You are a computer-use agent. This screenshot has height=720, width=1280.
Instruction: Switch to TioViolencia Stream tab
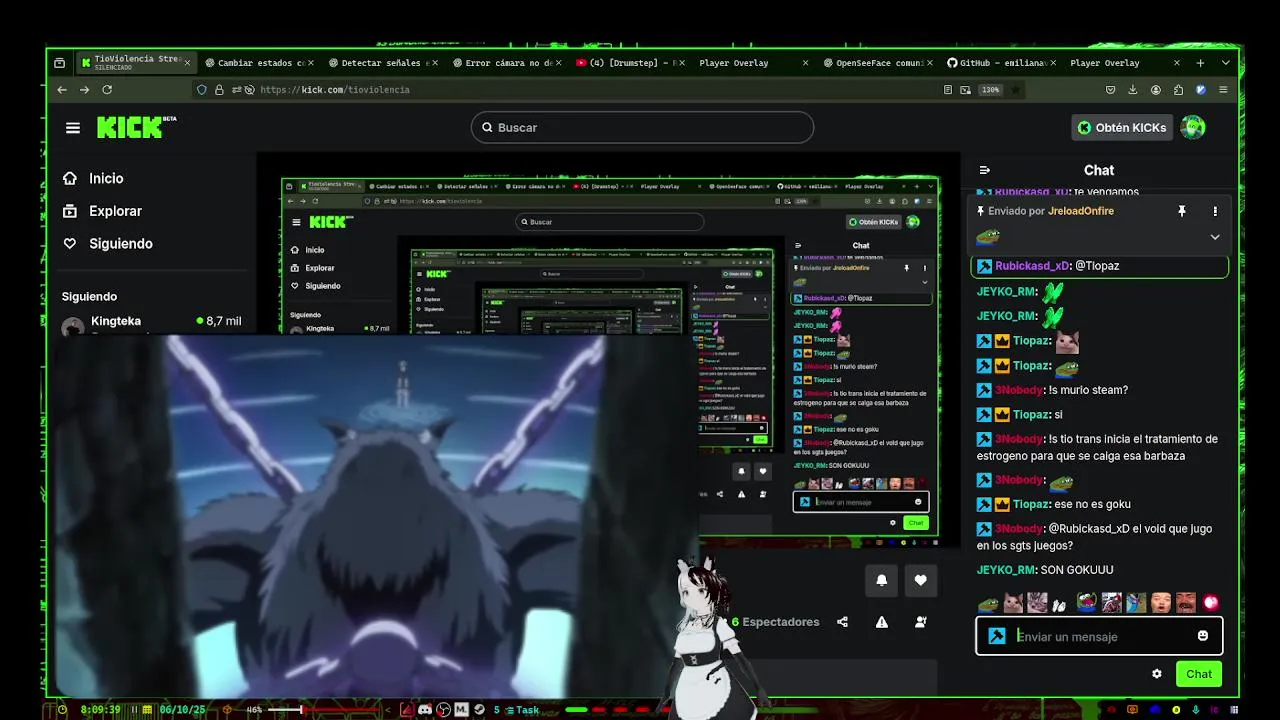(135, 63)
